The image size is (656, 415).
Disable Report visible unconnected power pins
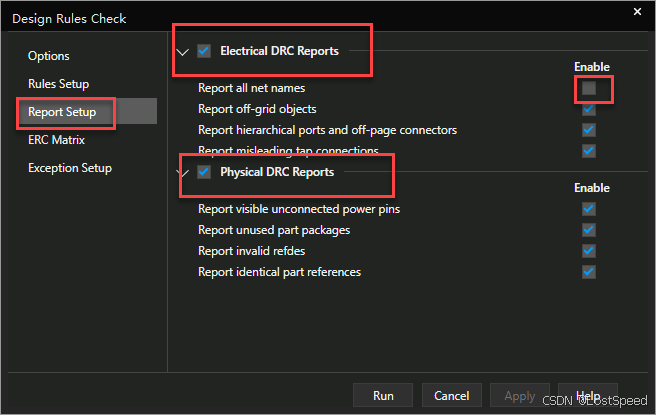point(589,209)
